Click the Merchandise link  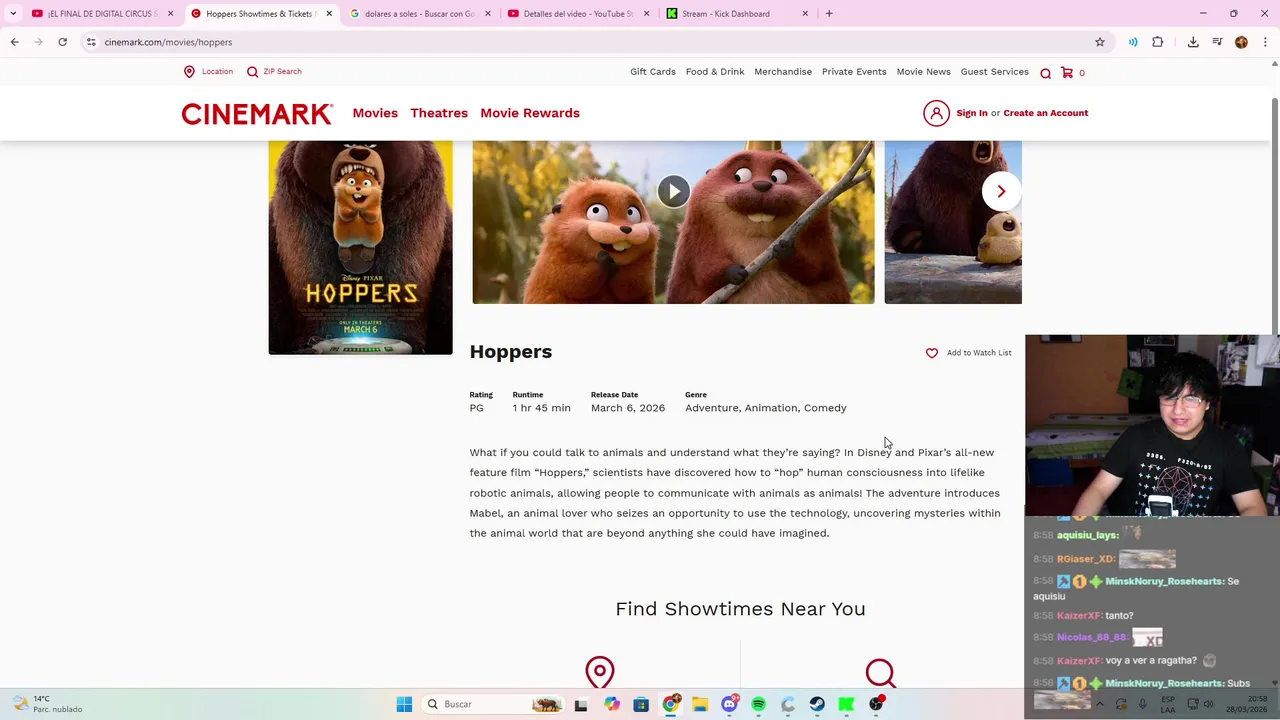click(x=783, y=72)
